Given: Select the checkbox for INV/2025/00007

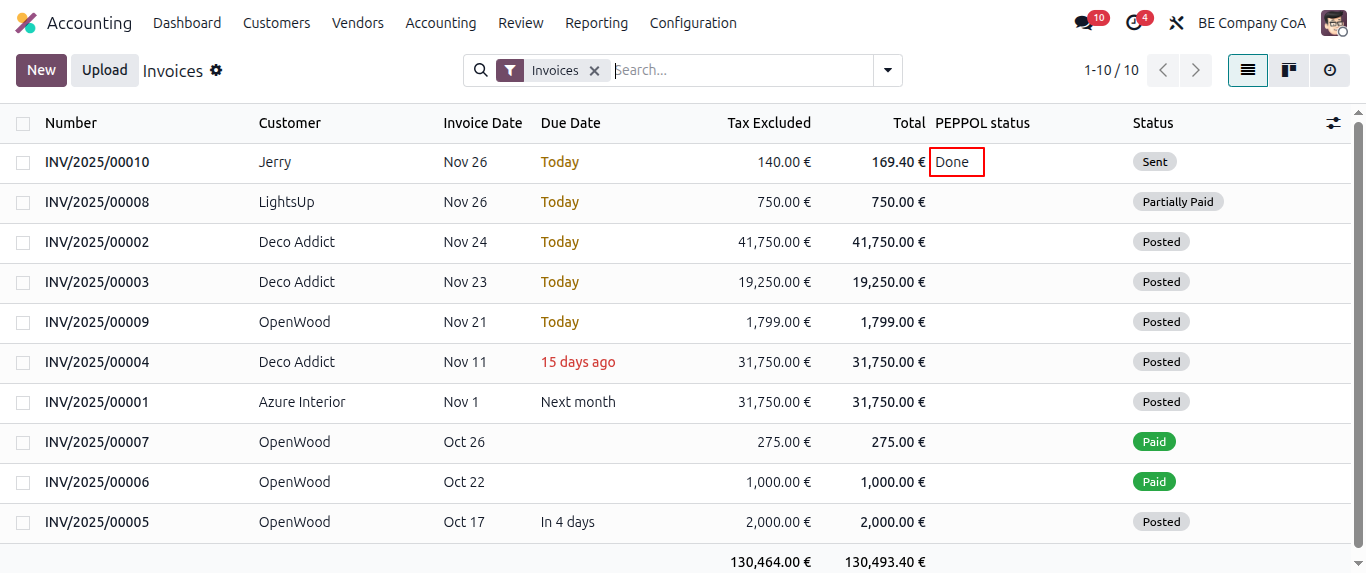Looking at the screenshot, I should tap(23, 442).
